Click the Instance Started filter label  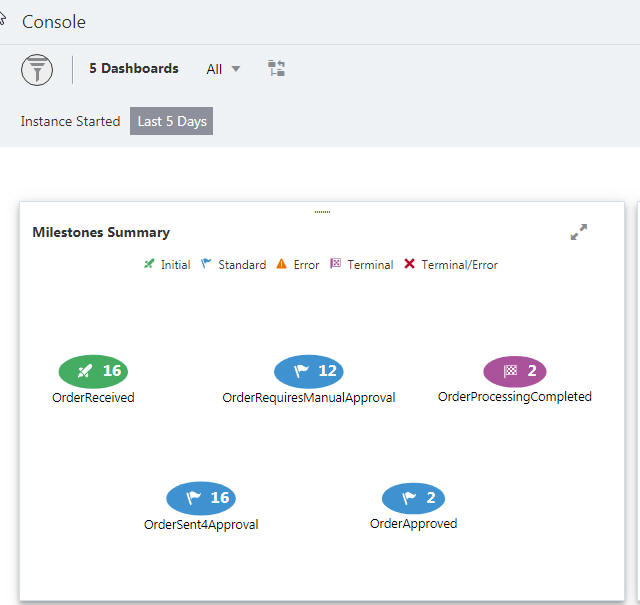[x=70, y=121]
